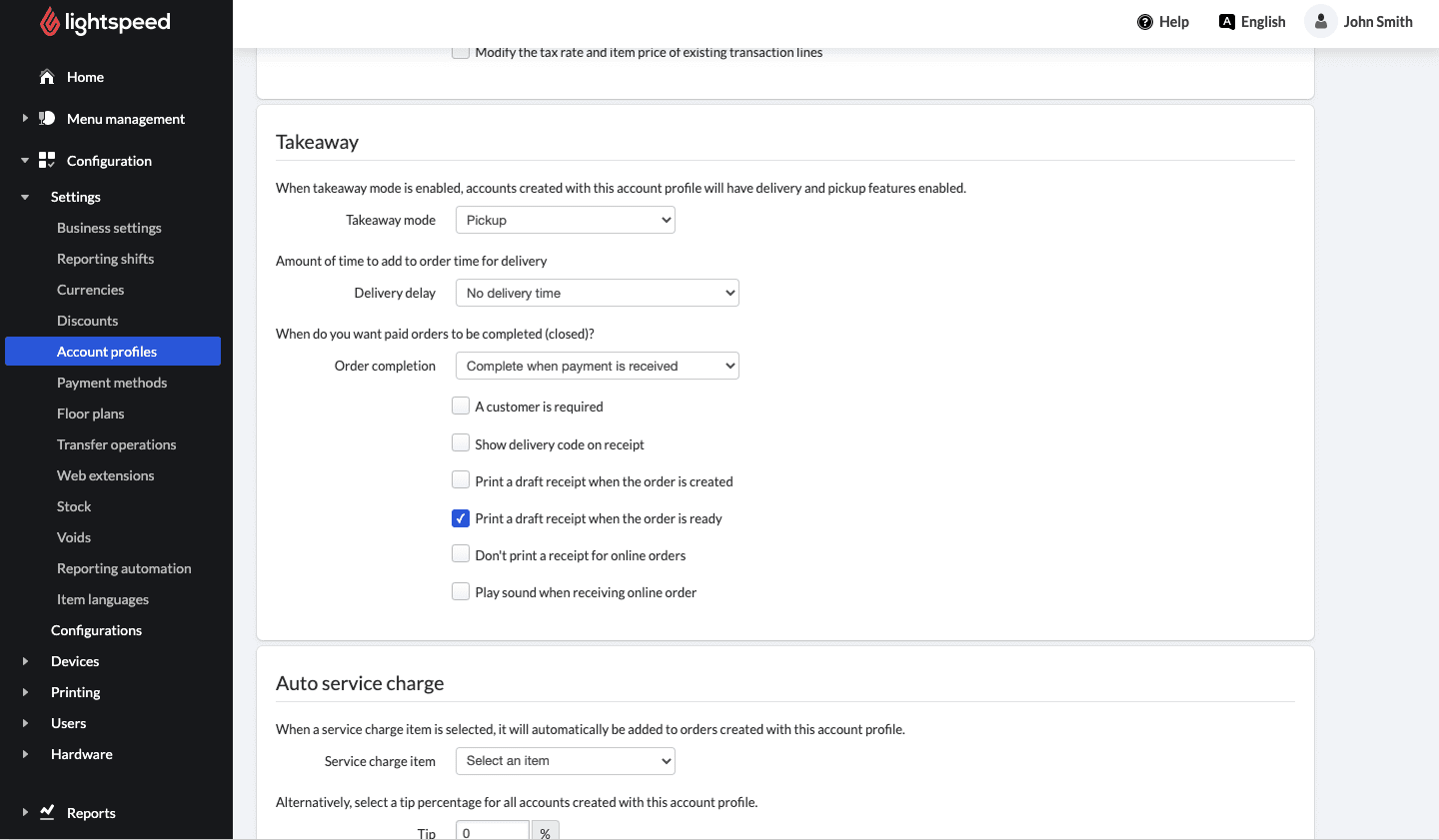Open Payment methods

pos(112,383)
